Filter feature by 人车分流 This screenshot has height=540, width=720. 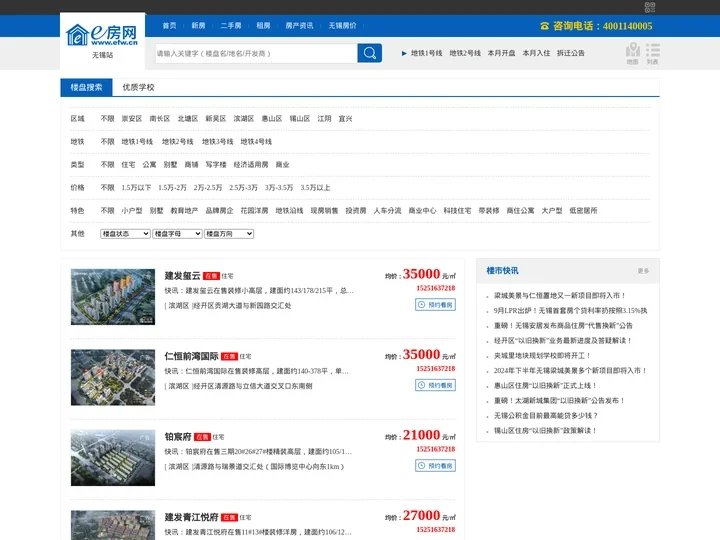(388, 210)
